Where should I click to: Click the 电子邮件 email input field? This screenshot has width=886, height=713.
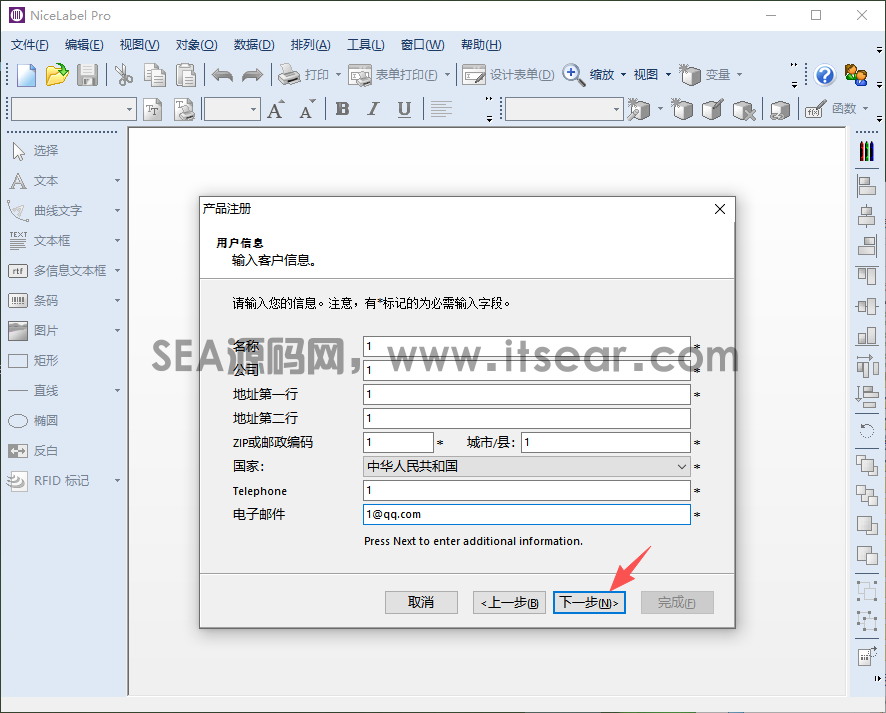click(x=527, y=515)
